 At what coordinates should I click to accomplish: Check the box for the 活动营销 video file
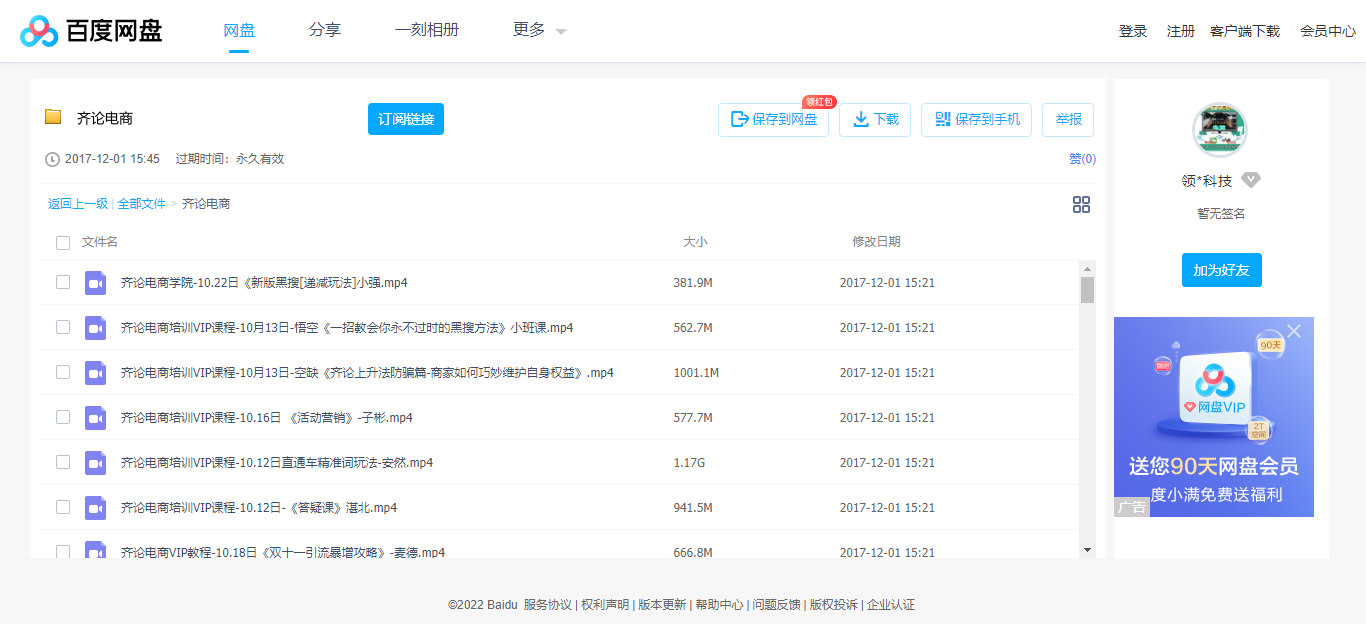[x=63, y=417]
